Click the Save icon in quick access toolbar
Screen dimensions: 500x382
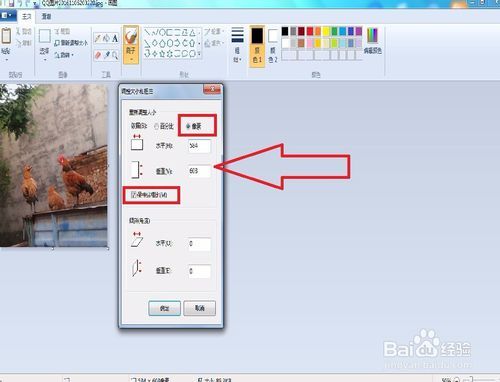[11, 3]
